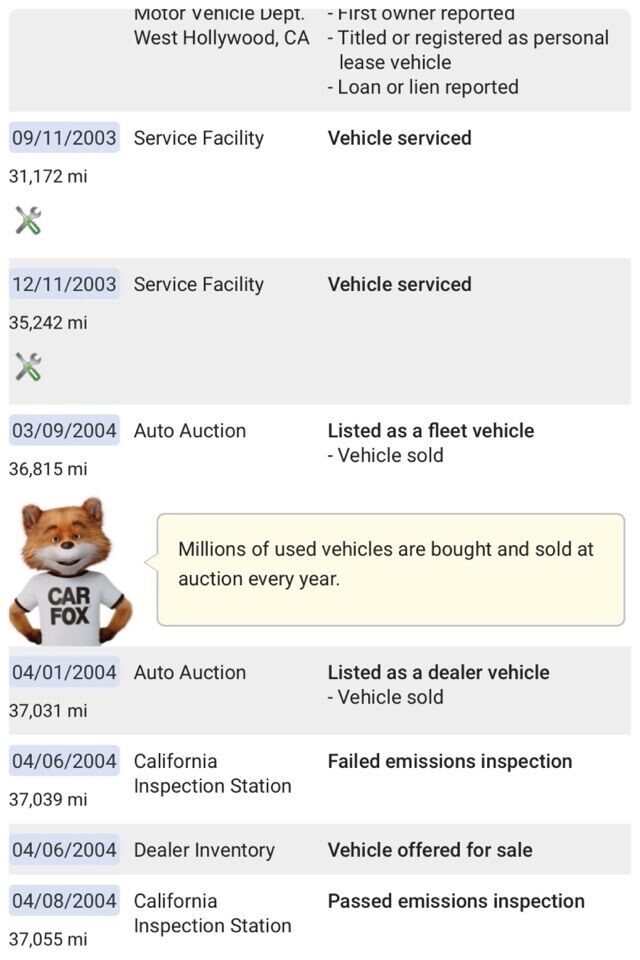Select the 09/11/2003 date badge
640x960 pixels.
[x=64, y=138]
